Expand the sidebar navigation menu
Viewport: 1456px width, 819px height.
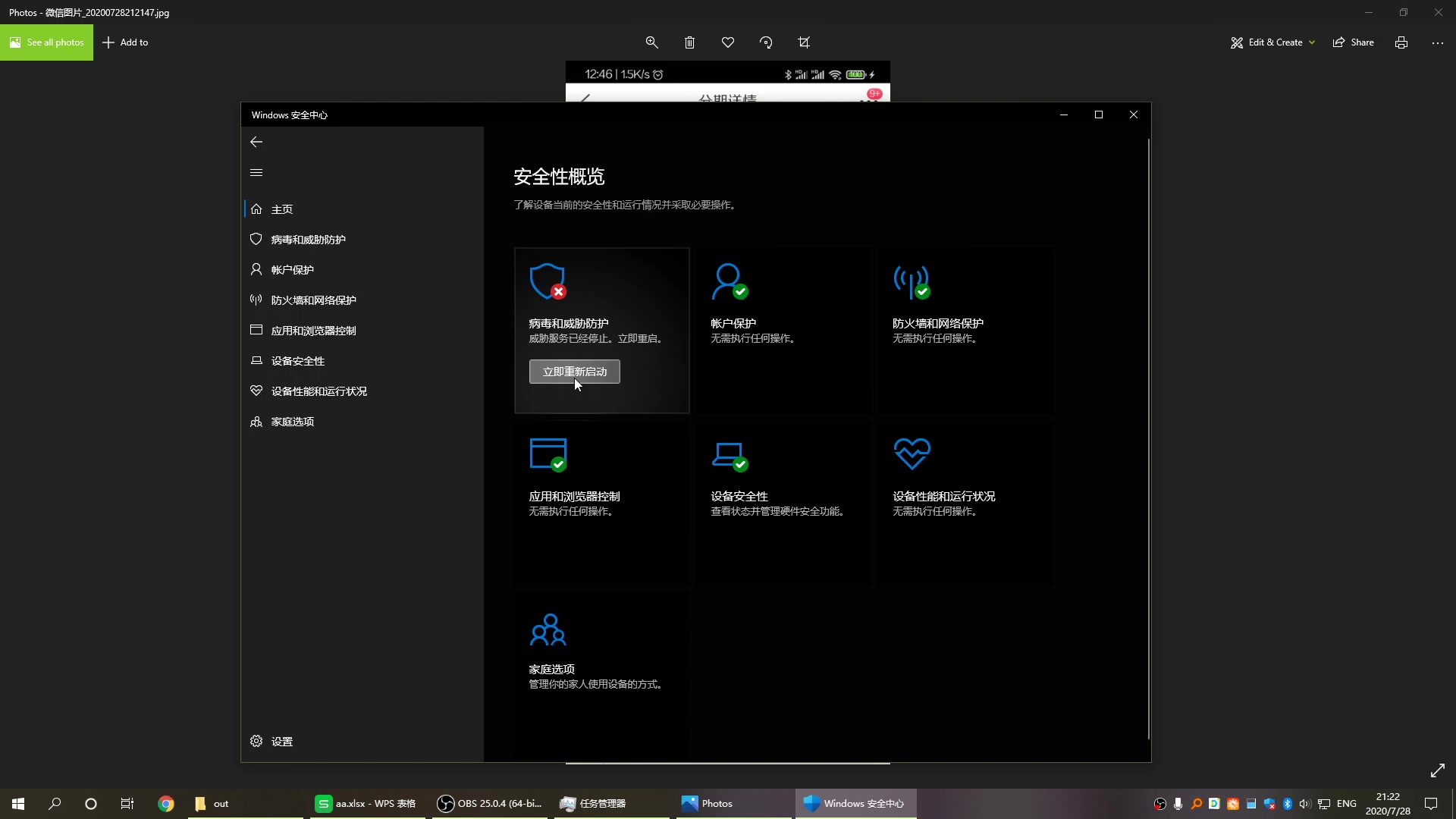(257, 172)
